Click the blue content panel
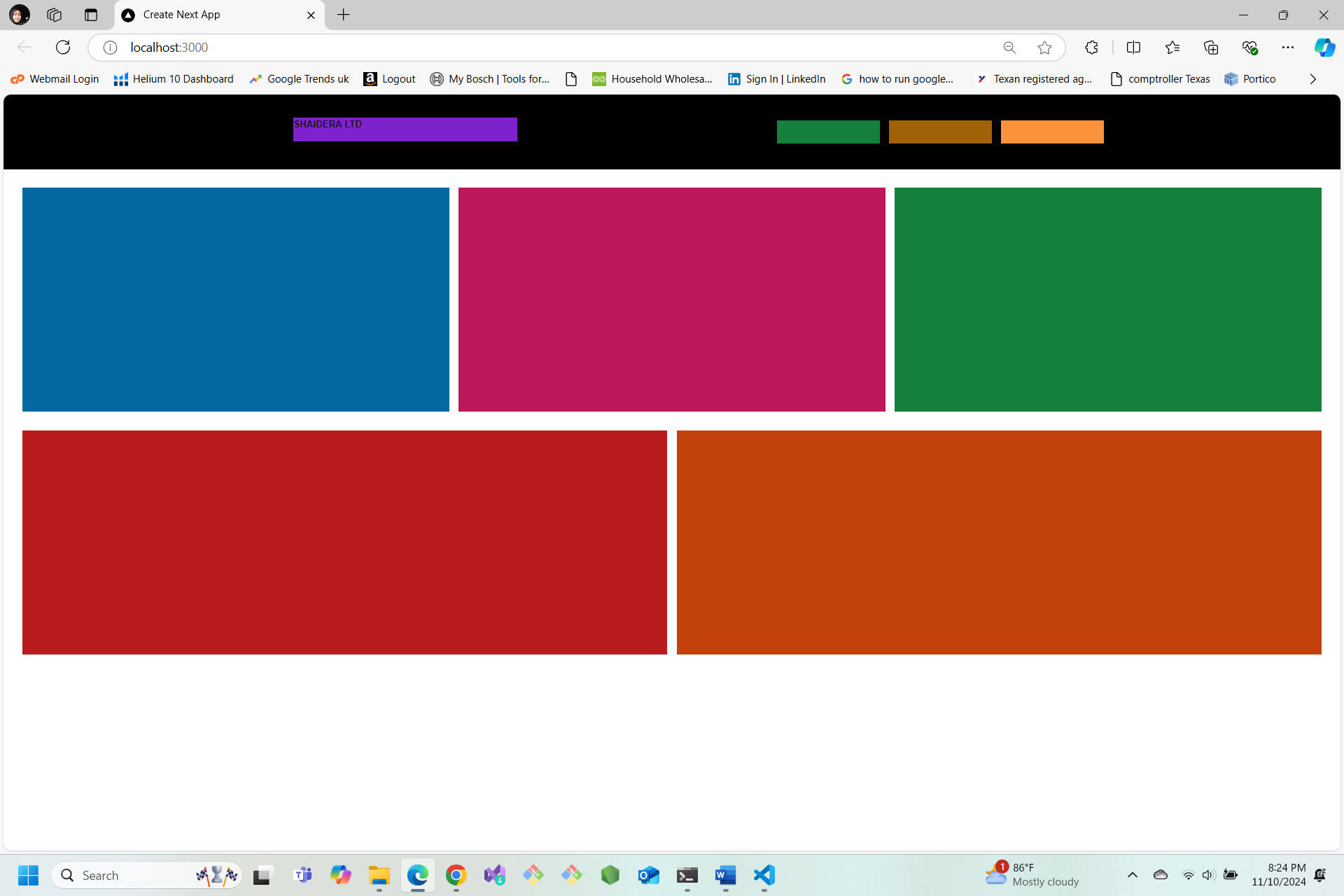 pyautogui.click(x=236, y=300)
